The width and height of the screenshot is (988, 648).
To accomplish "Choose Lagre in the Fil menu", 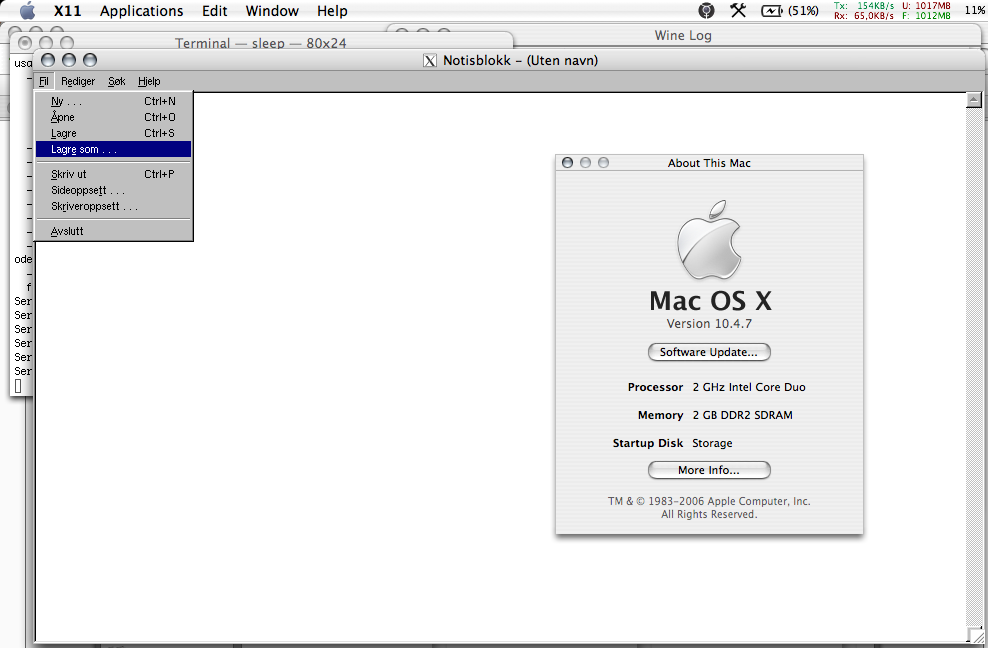I will (113, 133).
